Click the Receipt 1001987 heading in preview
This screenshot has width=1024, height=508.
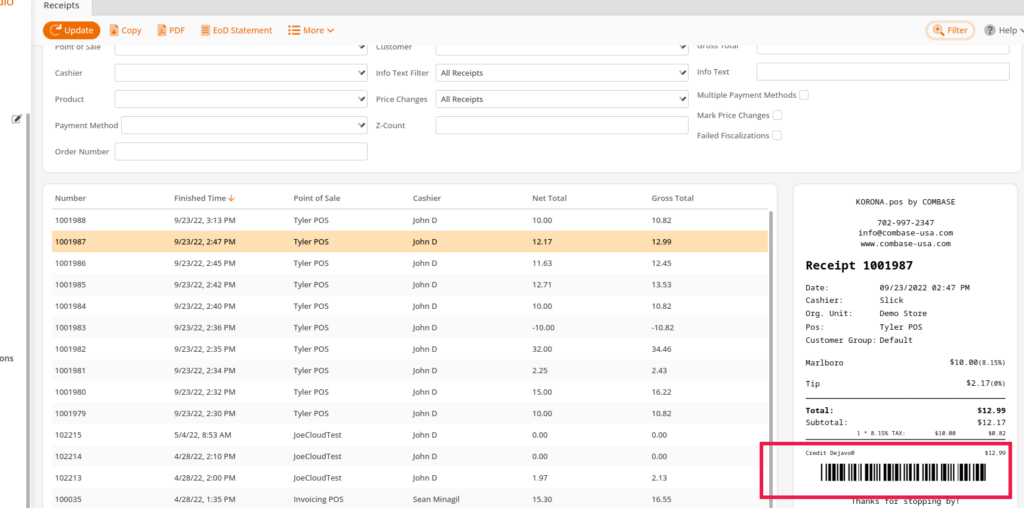click(859, 266)
